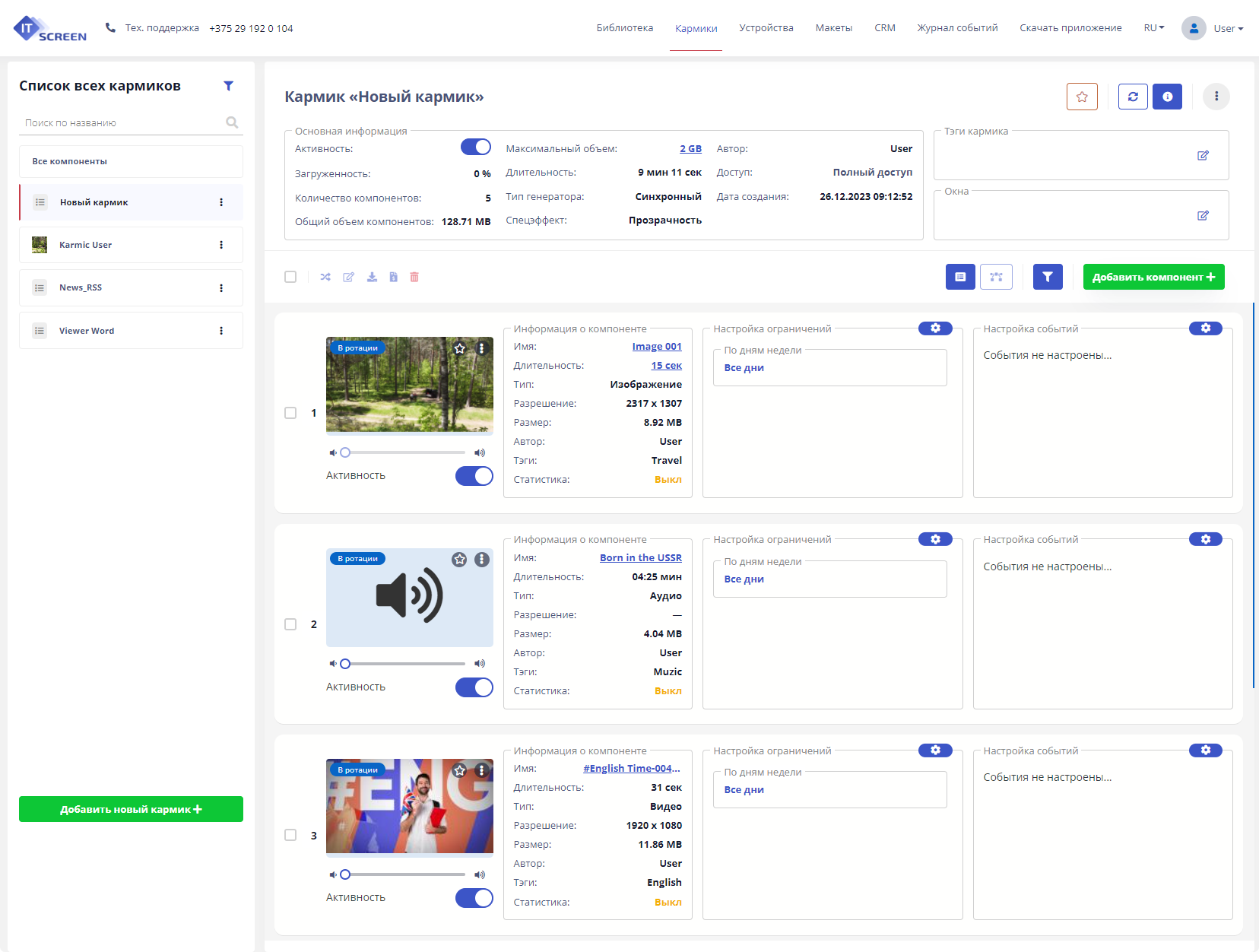Screen dimensions: 1259x952
Task: Open the component filter button
Action: [x=1048, y=277]
